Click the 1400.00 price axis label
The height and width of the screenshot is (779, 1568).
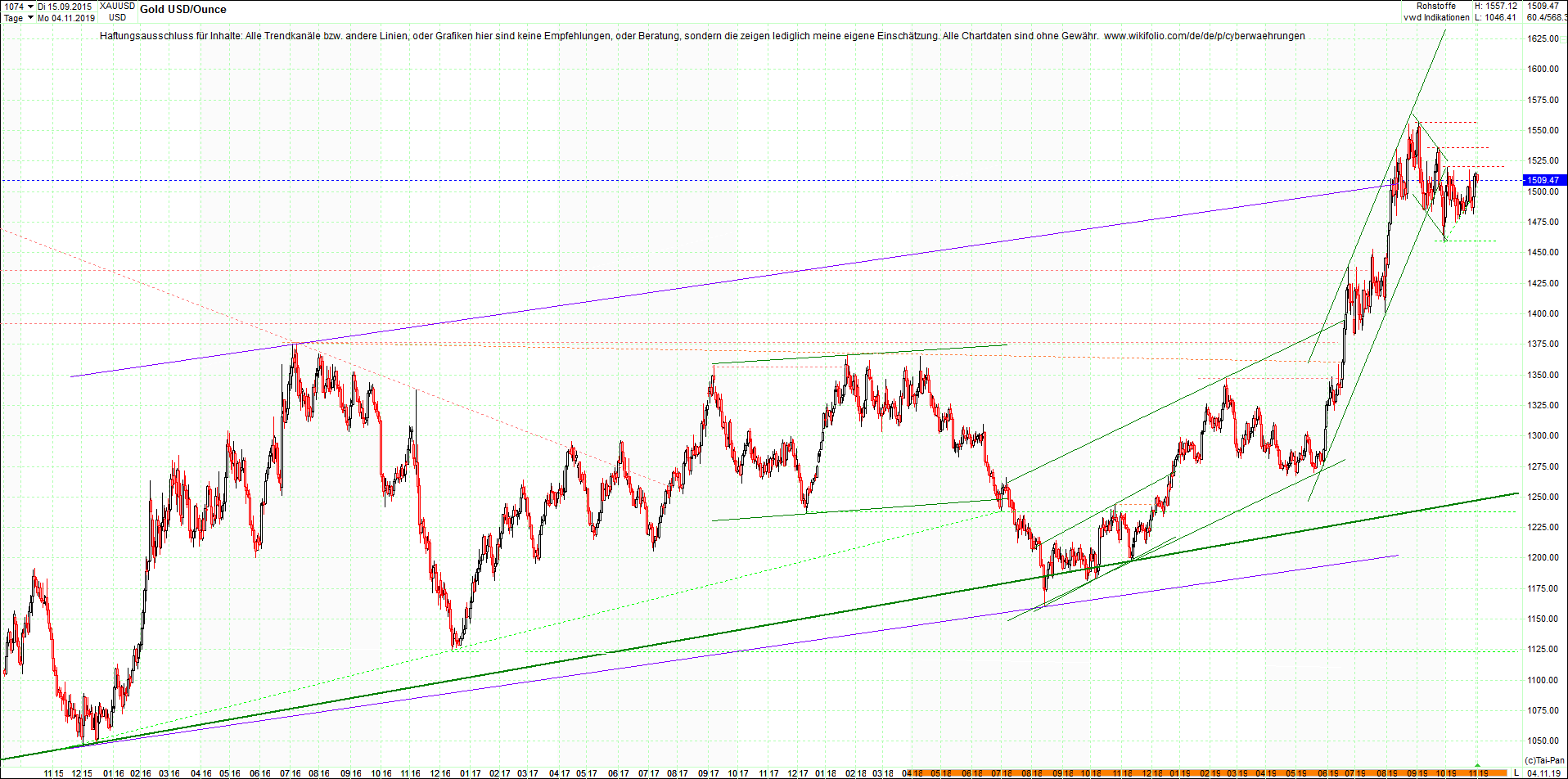click(1543, 313)
